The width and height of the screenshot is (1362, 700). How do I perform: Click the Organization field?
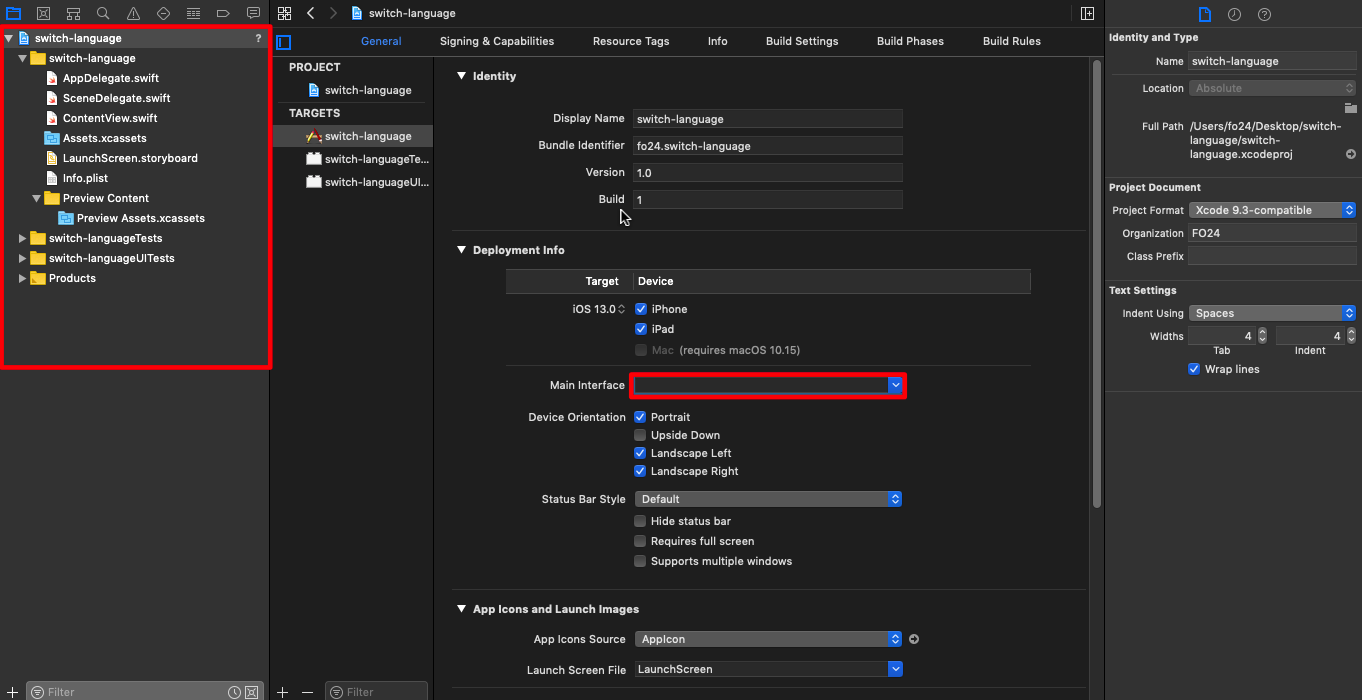(x=1272, y=233)
